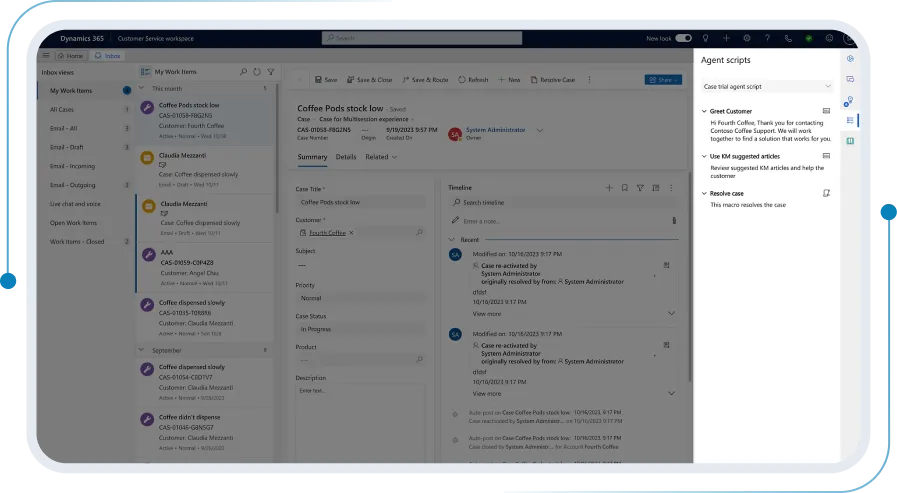Click the plus quick-create icon in header
The image size is (897, 493).
pos(726,38)
